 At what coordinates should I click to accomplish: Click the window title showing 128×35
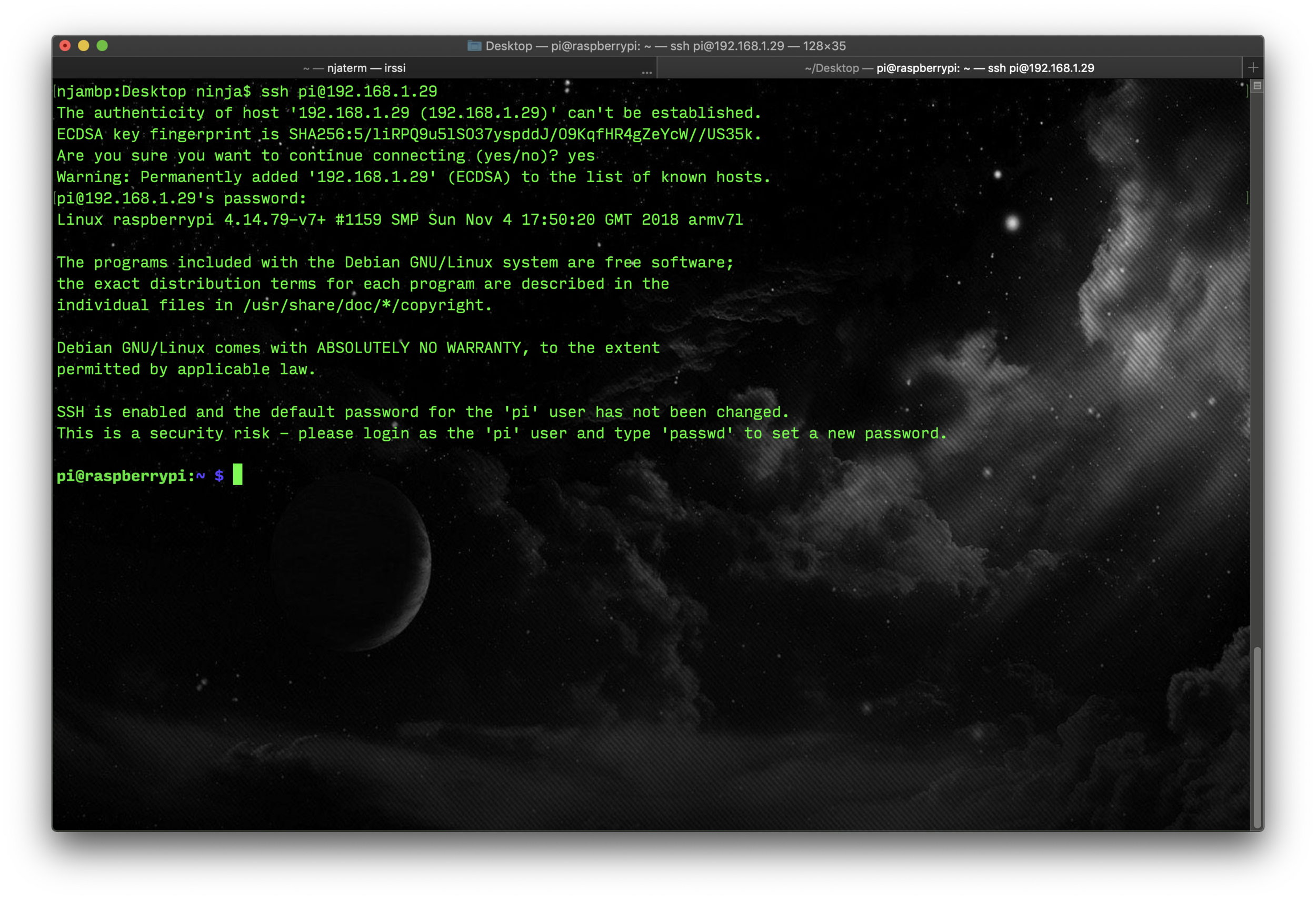pos(665,46)
